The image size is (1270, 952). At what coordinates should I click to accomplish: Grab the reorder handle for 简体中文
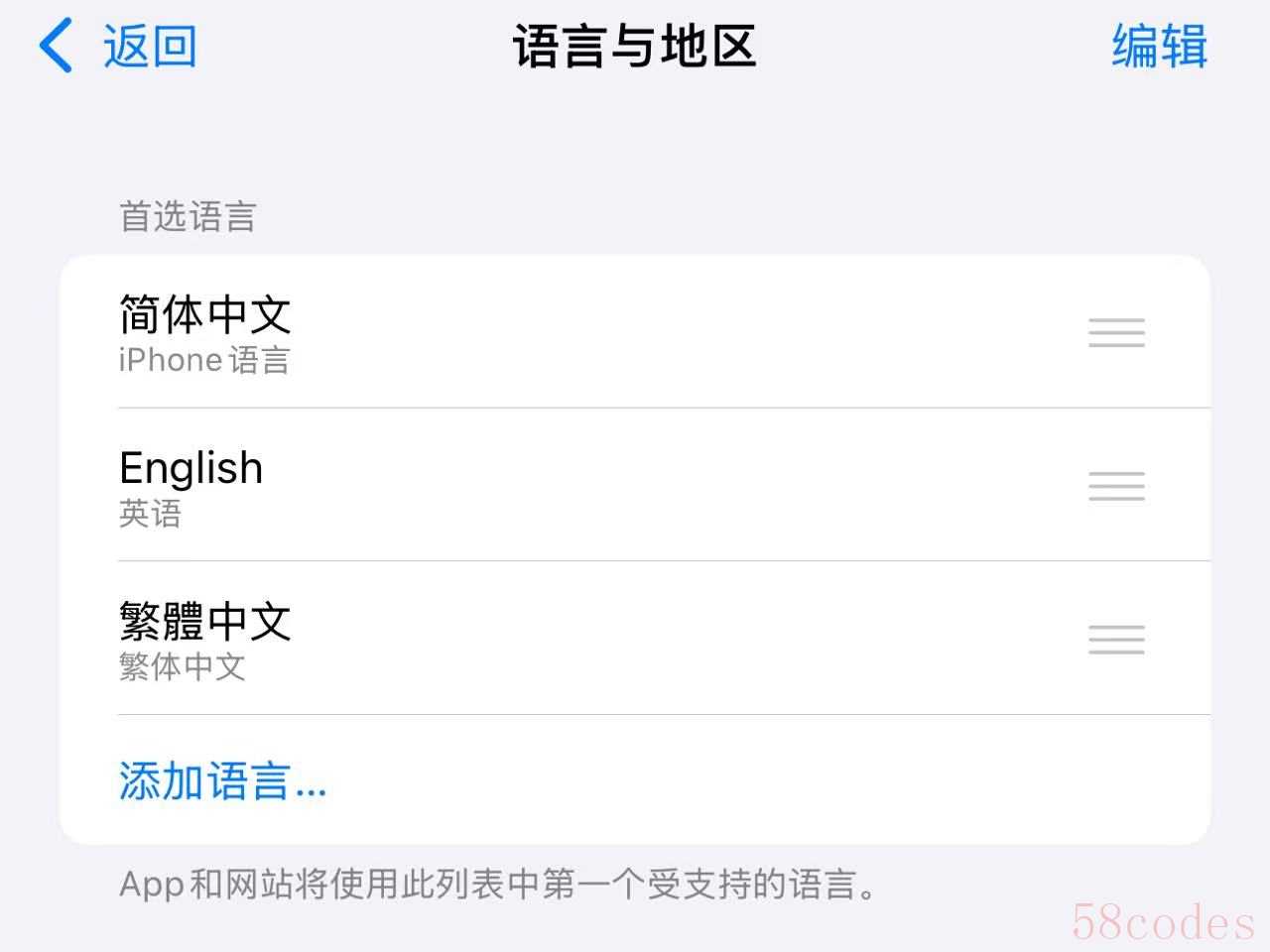1116,332
